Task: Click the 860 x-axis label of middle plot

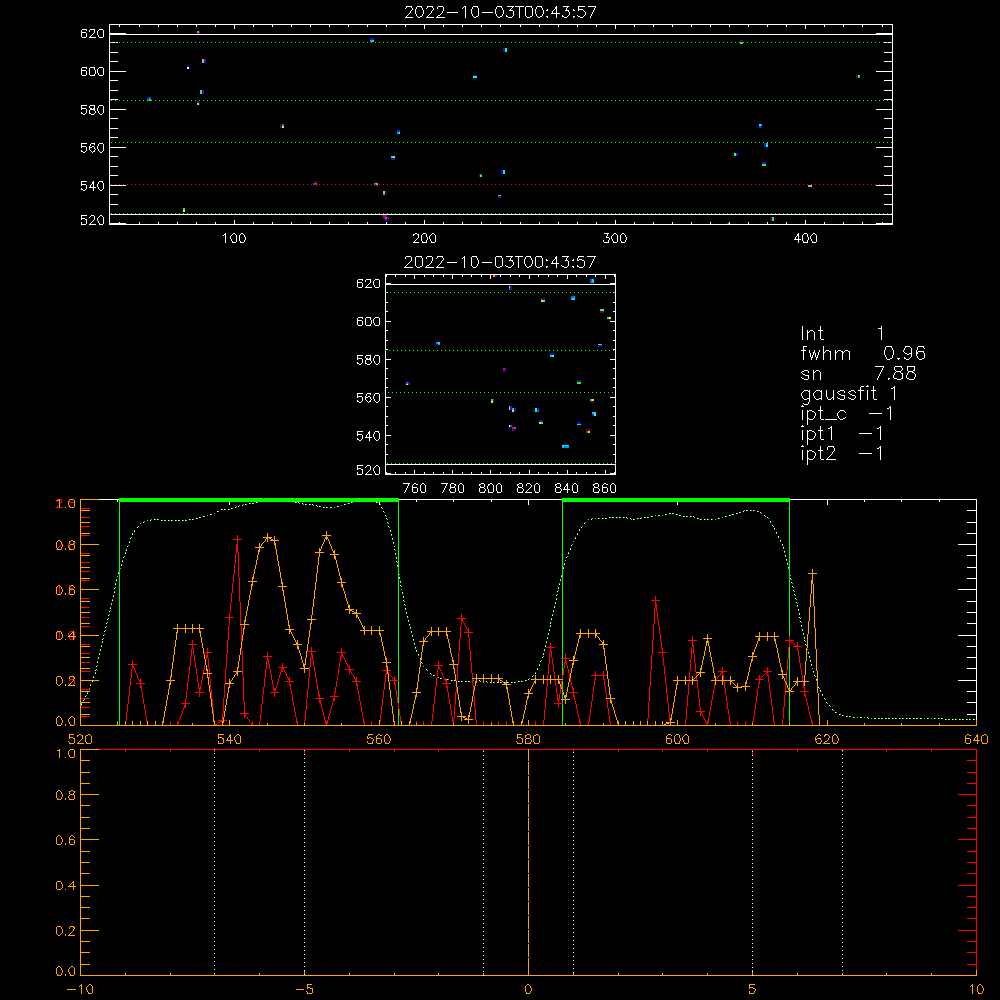Action: (x=605, y=489)
